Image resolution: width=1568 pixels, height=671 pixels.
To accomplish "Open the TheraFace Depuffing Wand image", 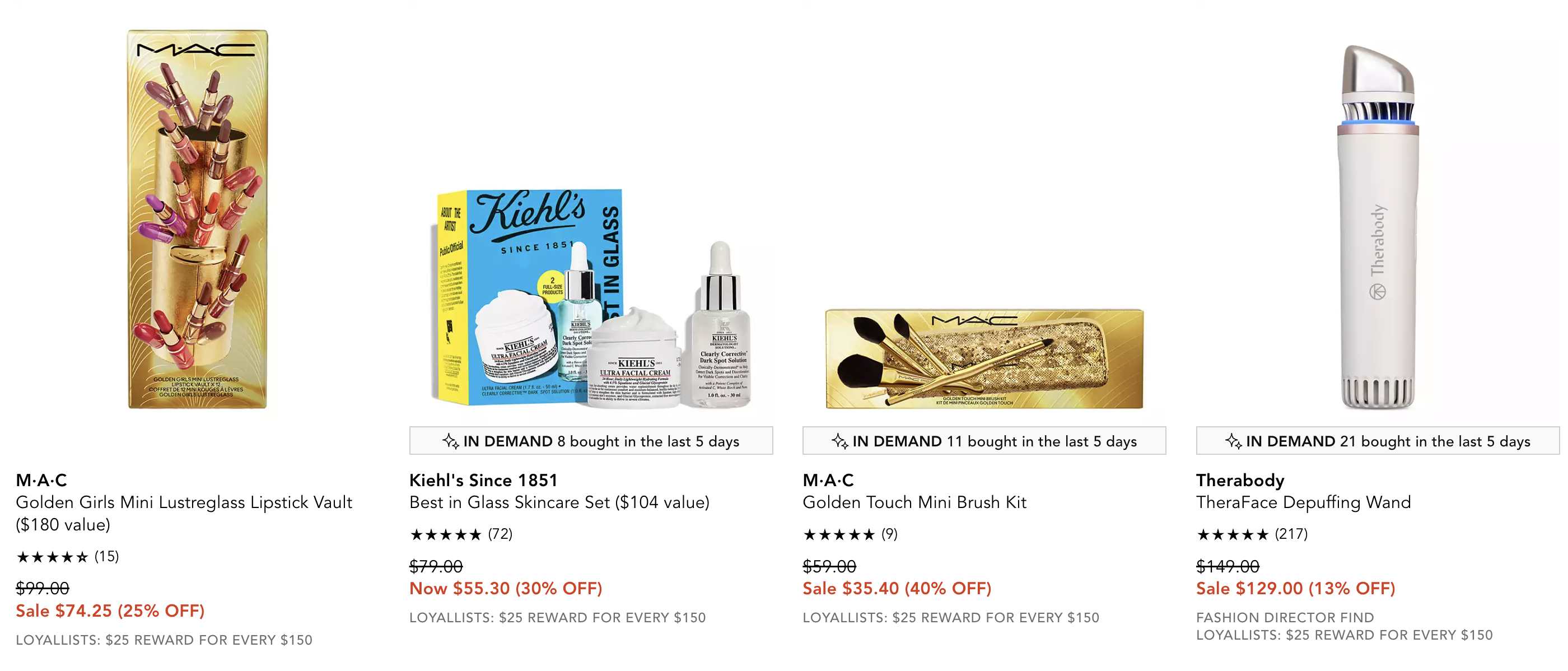I will pyautogui.click(x=1378, y=226).
